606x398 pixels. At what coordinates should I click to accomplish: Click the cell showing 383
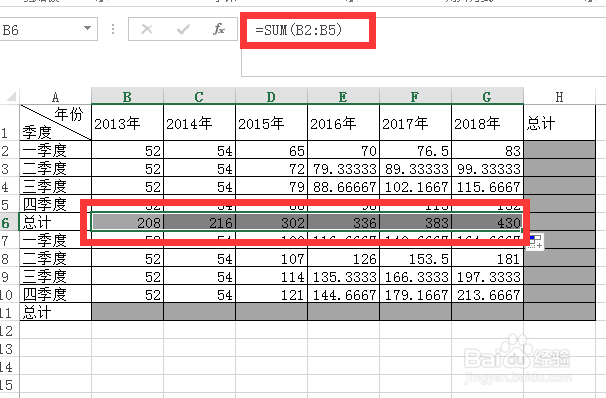[415, 222]
